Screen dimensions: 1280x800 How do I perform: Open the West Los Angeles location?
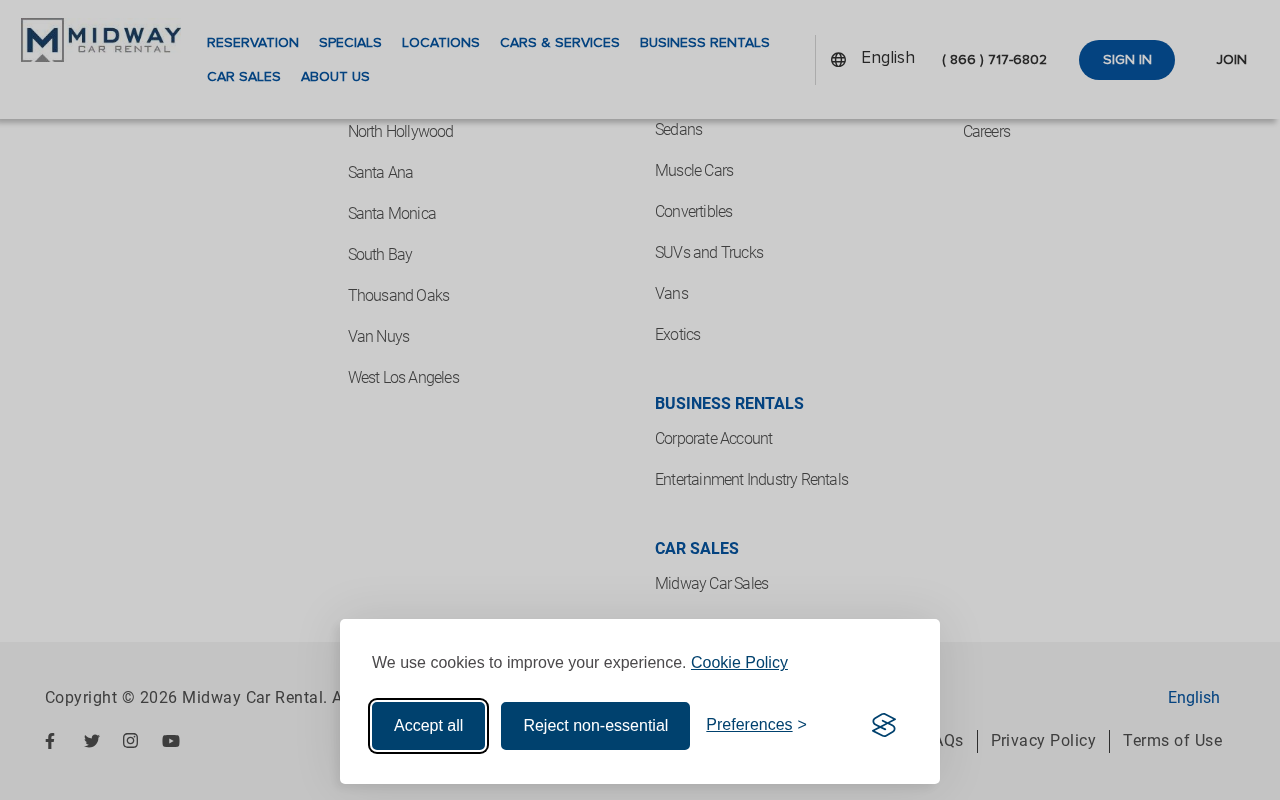click(404, 378)
